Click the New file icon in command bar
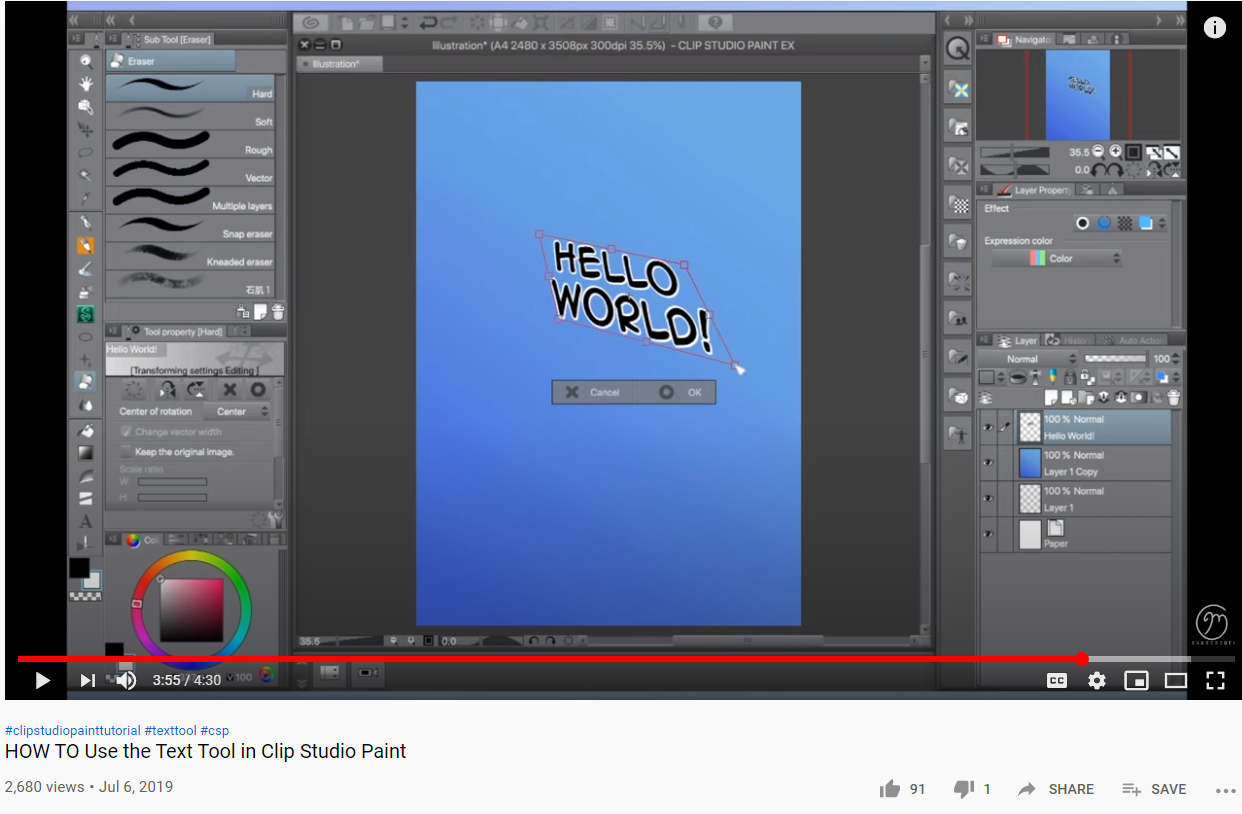 [345, 22]
